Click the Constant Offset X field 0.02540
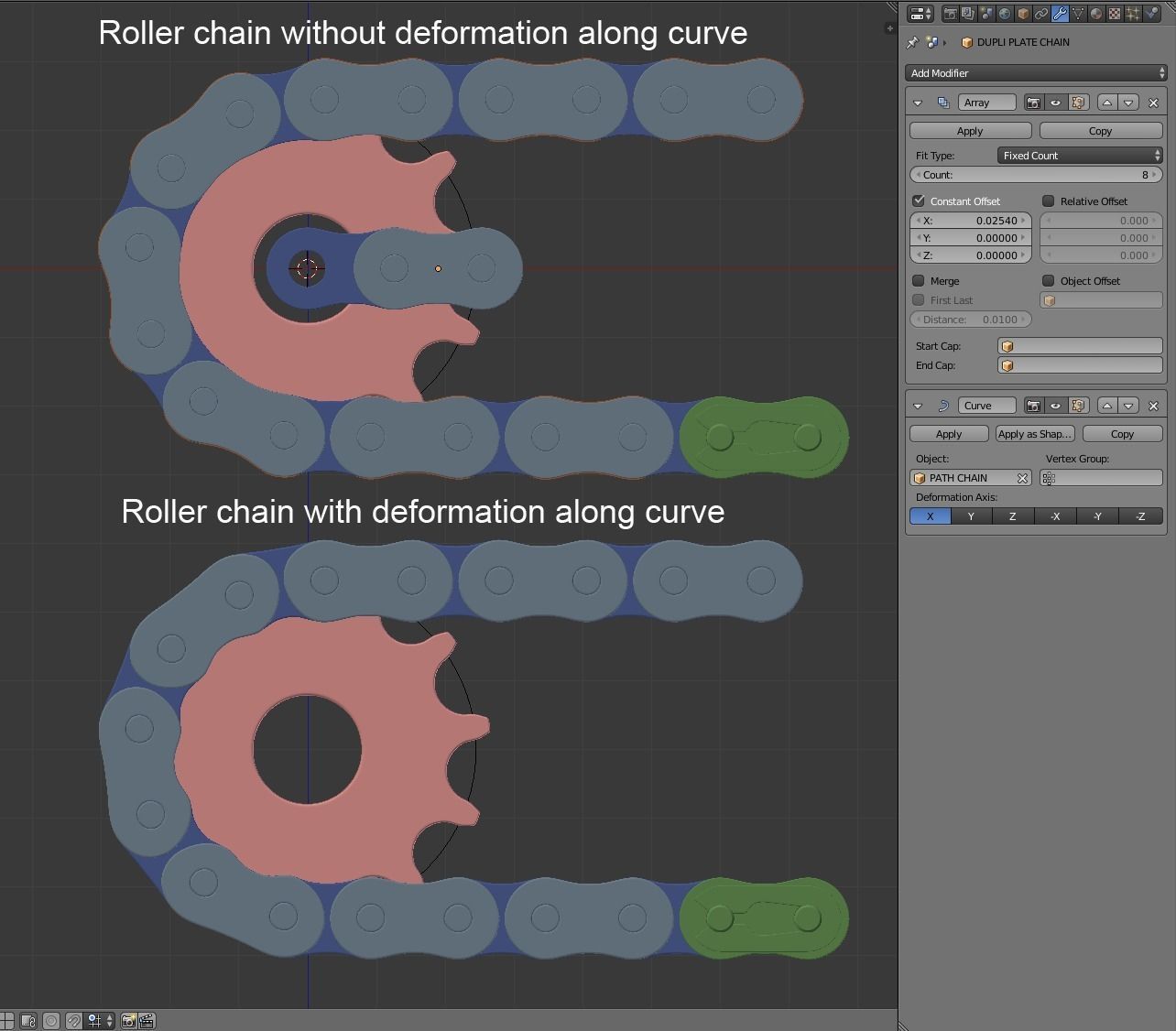 971,221
